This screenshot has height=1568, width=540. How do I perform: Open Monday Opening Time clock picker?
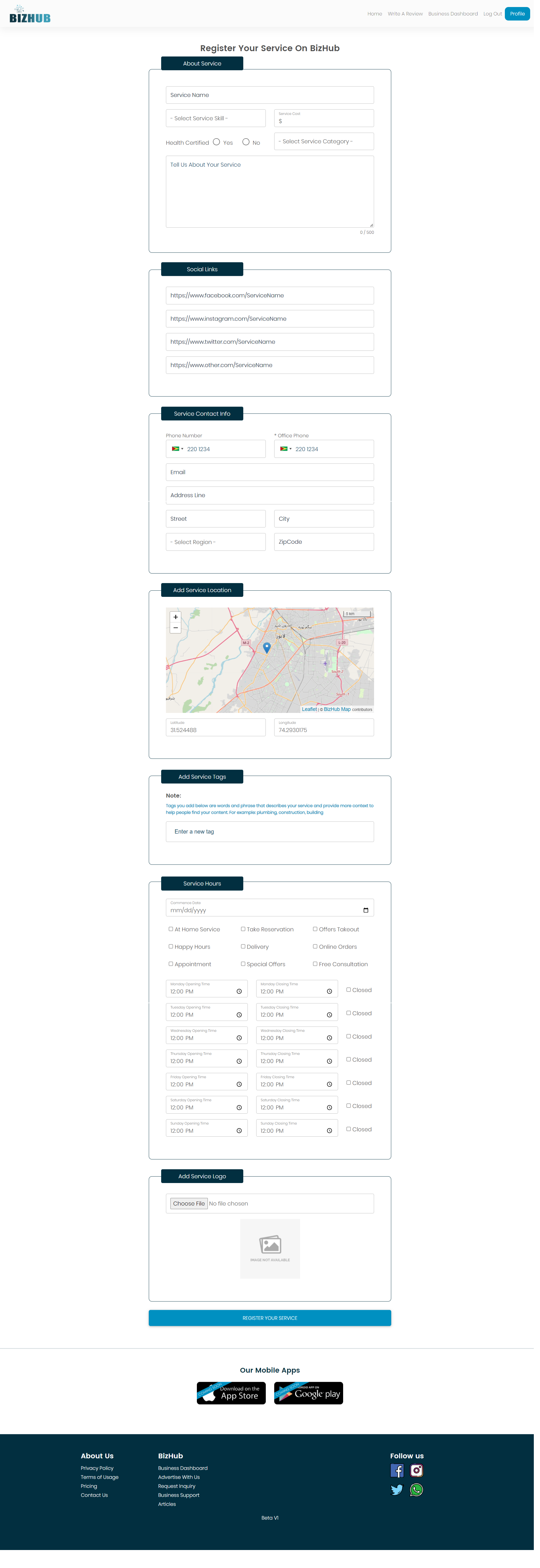pos(239,992)
